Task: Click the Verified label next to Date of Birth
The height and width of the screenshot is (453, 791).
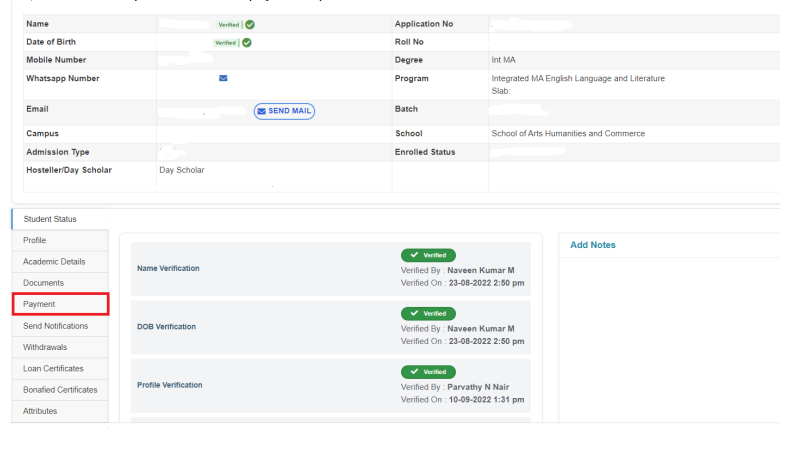Action: [x=226, y=43]
